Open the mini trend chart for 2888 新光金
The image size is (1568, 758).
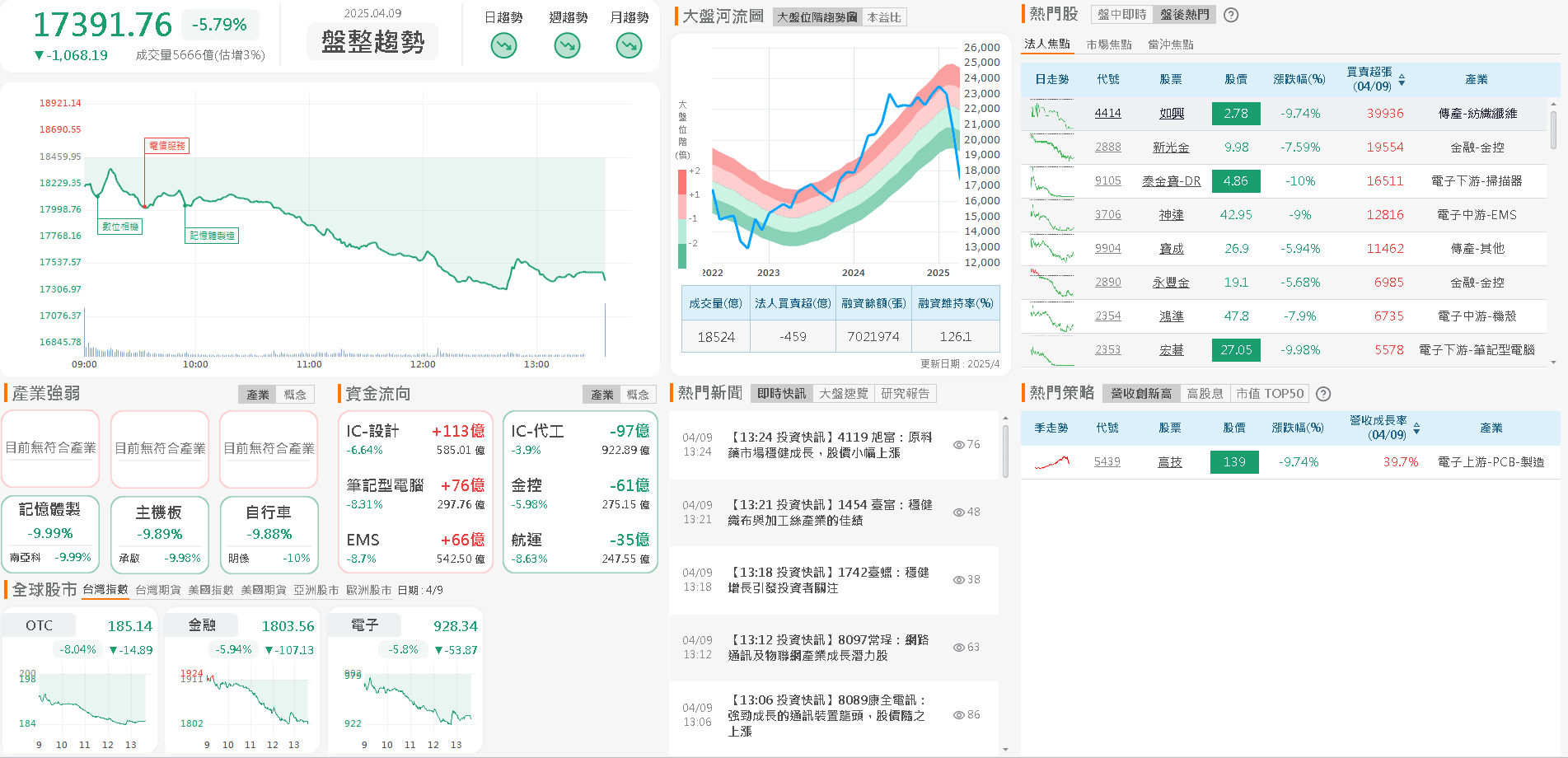pyautogui.click(x=1052, y=147)
